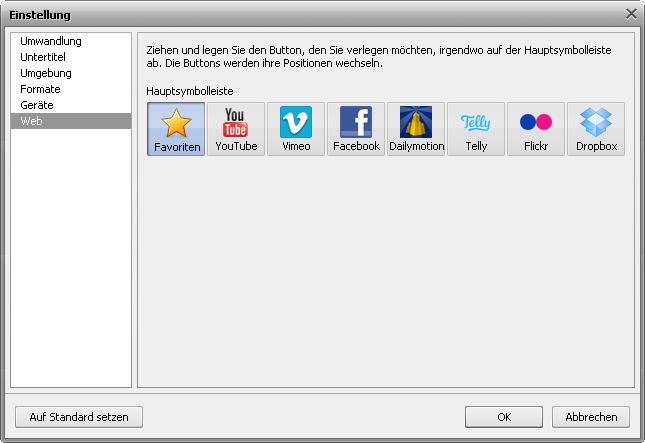Select the Web settings category
The height and width of the screenshot is (443, 645).
pos(71,121)
